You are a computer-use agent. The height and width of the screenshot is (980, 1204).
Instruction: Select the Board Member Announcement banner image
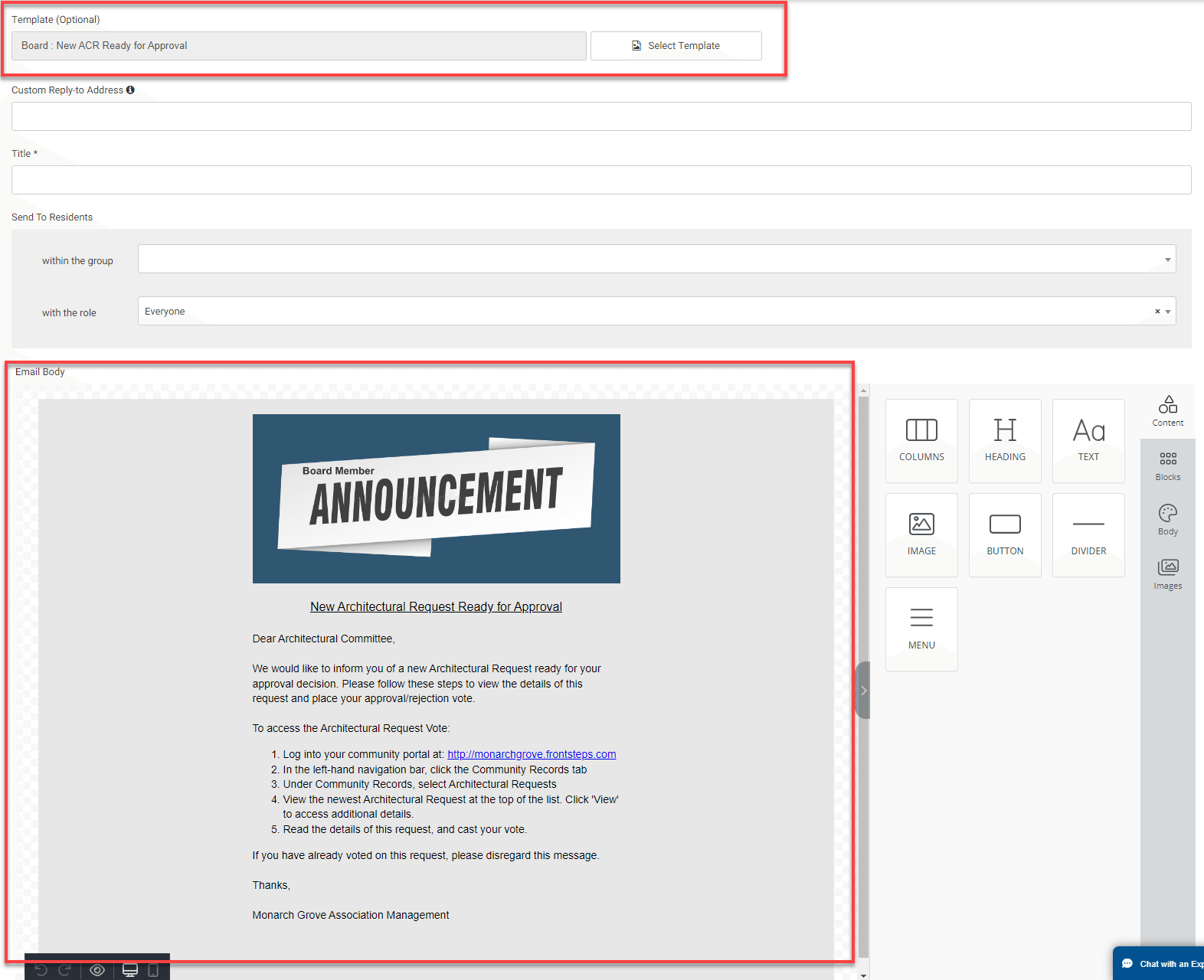436,498
